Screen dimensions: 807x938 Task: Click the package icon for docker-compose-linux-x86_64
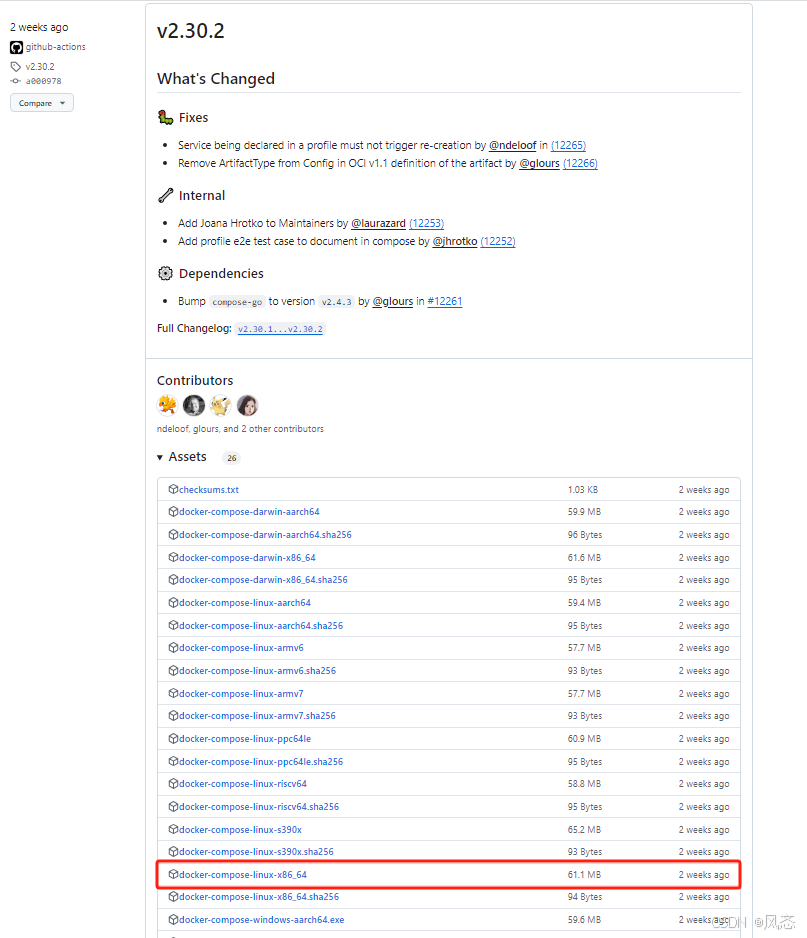173,874
